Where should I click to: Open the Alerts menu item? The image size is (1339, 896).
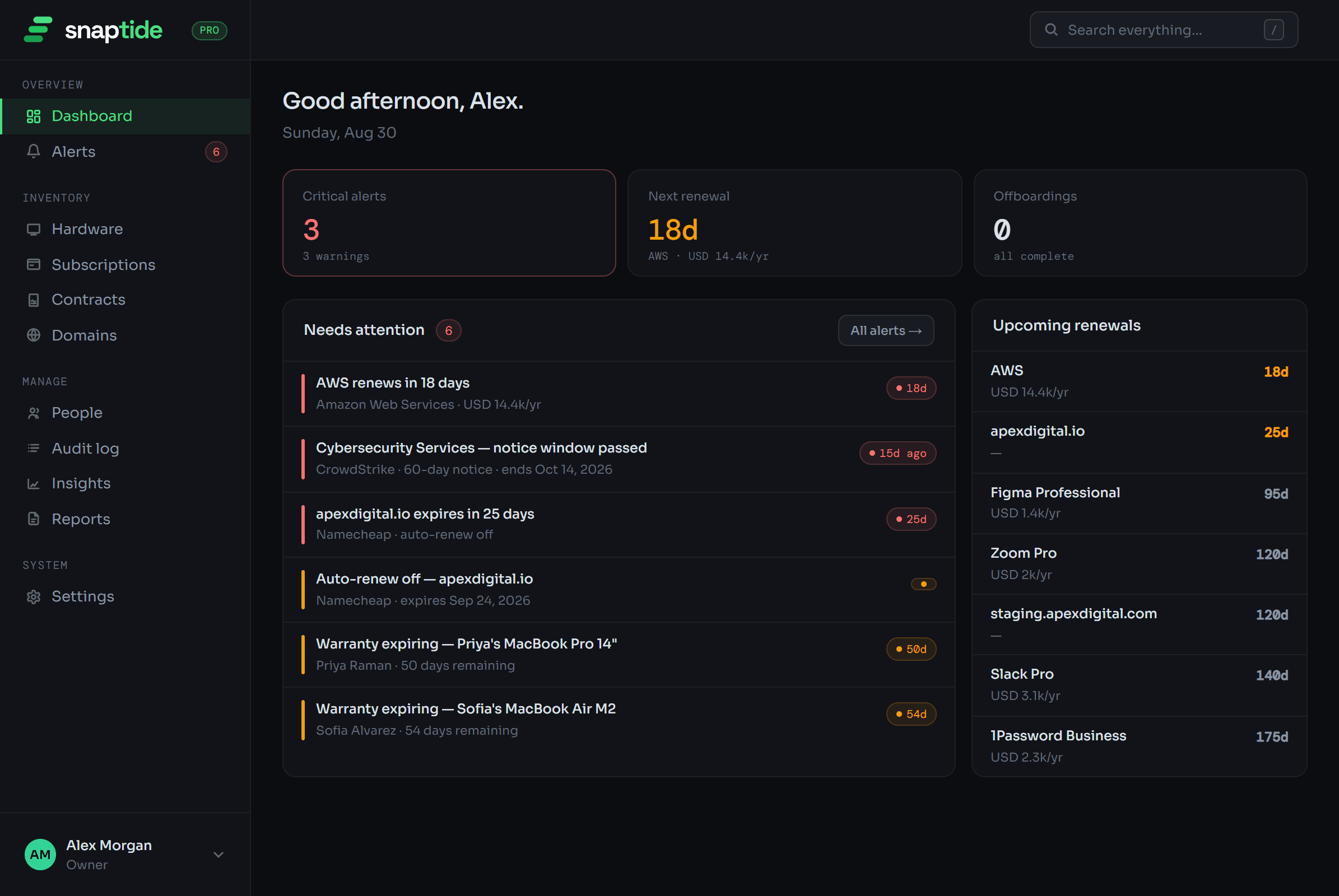[x=125, y=151]
